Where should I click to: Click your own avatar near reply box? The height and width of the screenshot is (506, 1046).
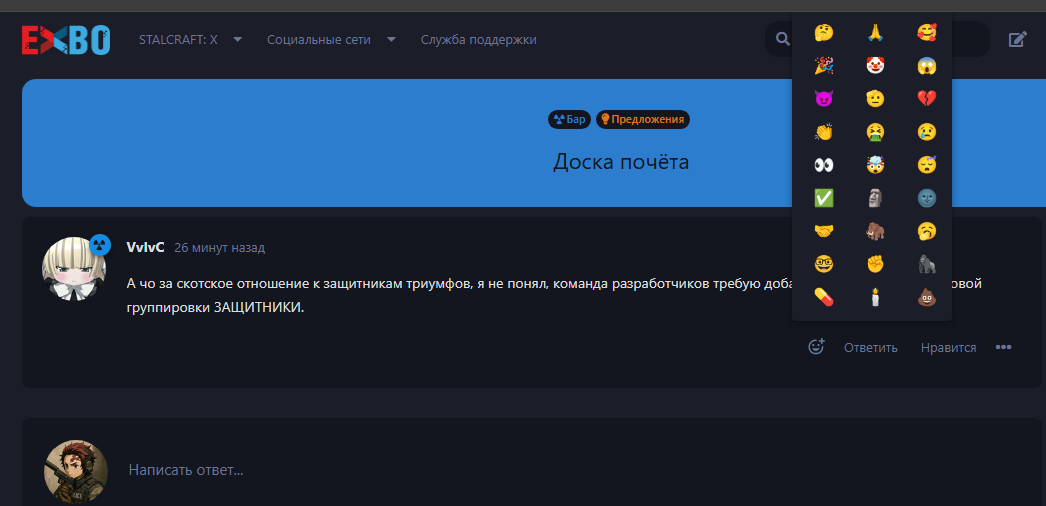tap(75, 471)
